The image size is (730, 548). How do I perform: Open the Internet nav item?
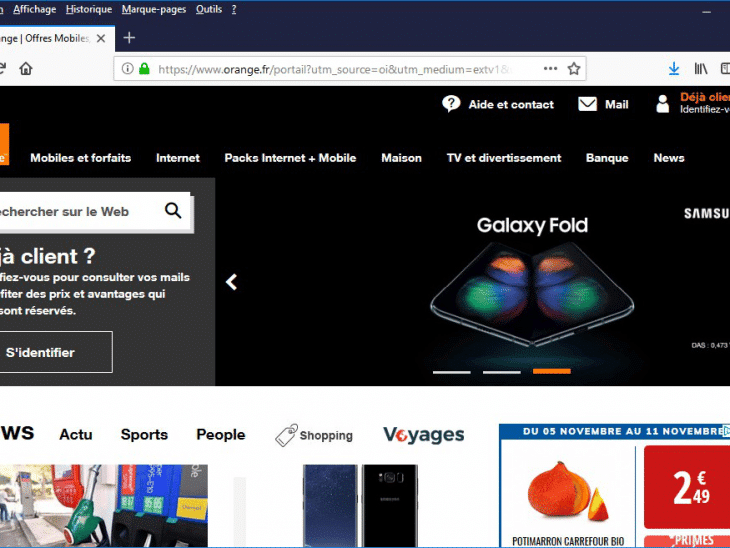tap(178, 158)
